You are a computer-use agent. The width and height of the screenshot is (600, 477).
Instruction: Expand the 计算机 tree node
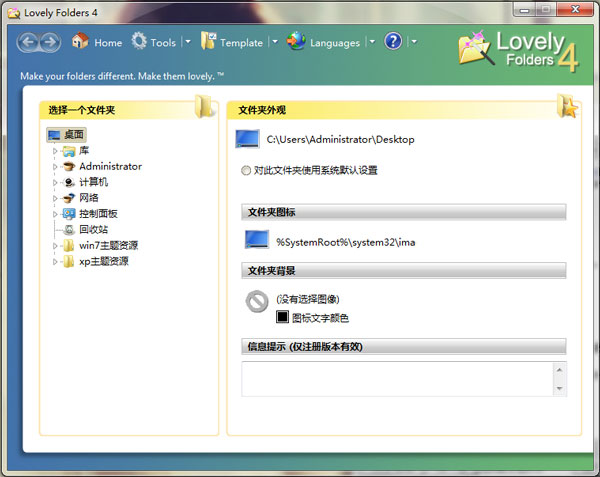[55, 183]
